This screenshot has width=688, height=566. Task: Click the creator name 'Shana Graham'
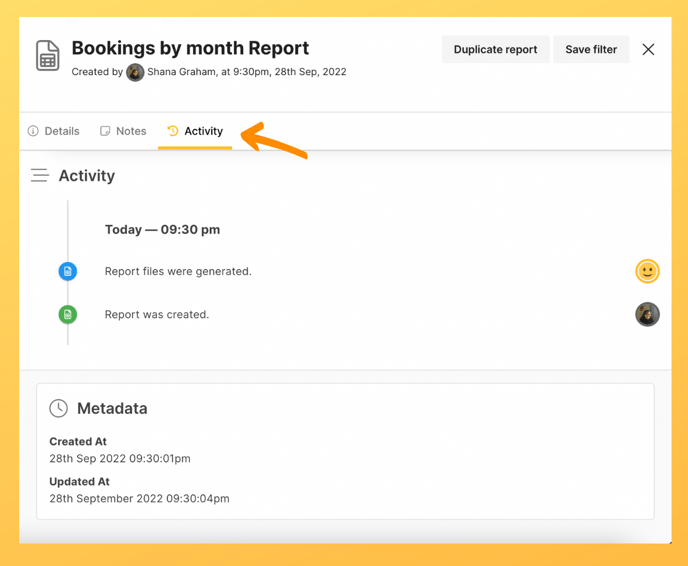pyautogui.click(x=181, y=72)
